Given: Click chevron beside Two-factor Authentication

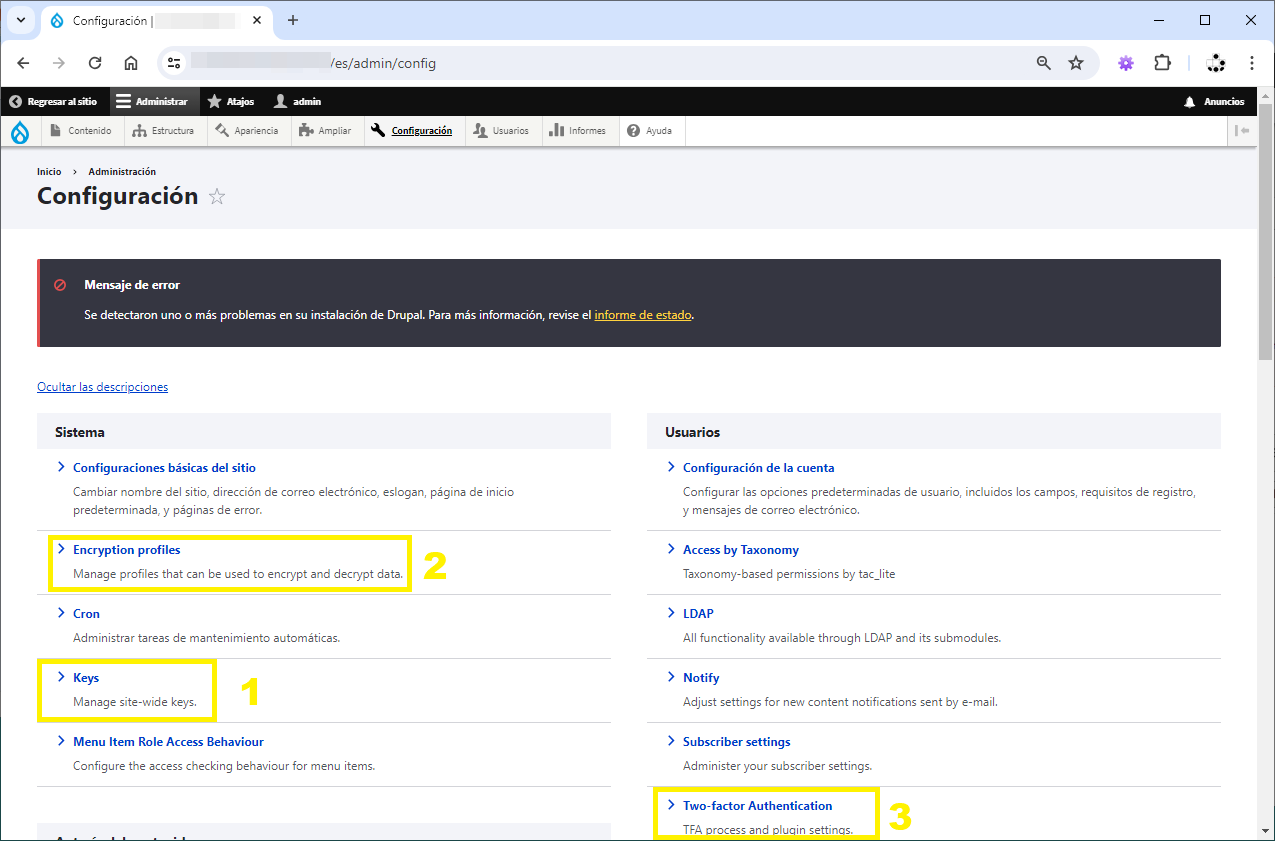Looking at the screenshot, I should [x=671, y=805].
